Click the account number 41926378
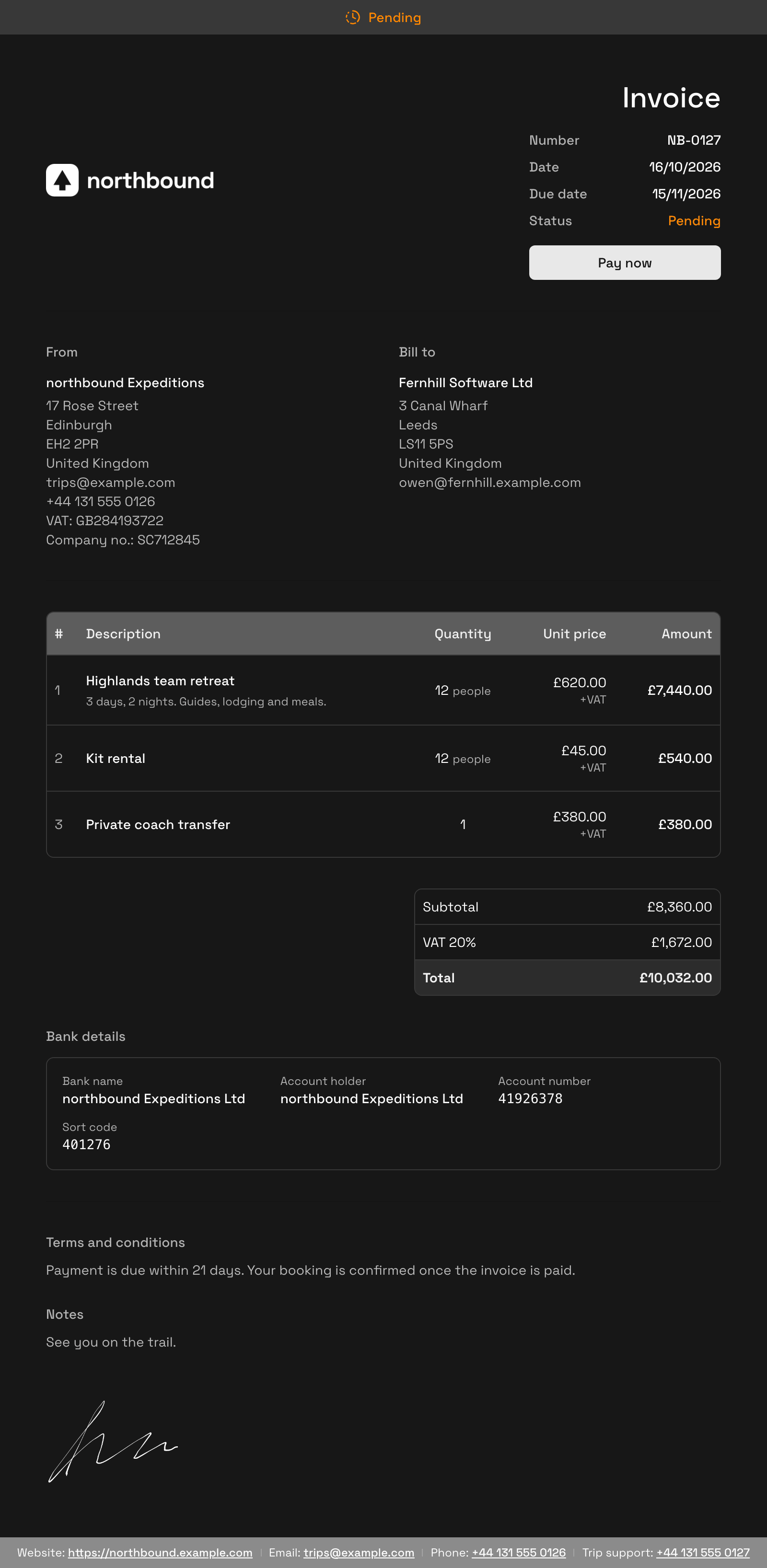This screenshot has width=767, height=1568. (x=530, y=1099)
